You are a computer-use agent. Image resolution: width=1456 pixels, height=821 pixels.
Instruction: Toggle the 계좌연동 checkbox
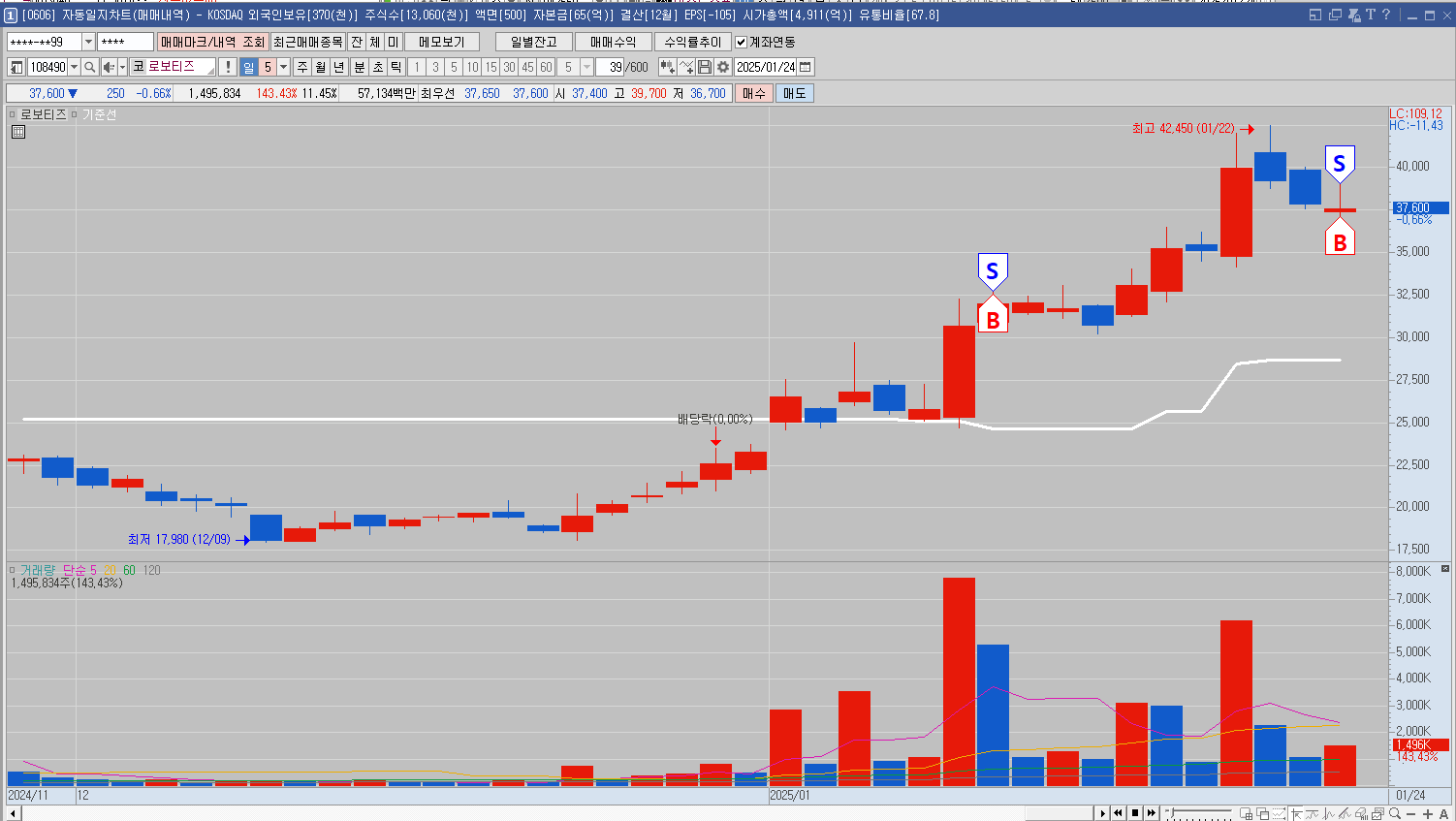pyautogui.click(x=742, y=42)
